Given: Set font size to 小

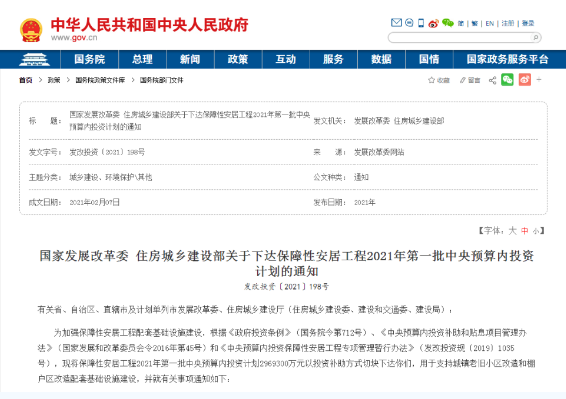Looking at the screenshot, I should point(536,231).
